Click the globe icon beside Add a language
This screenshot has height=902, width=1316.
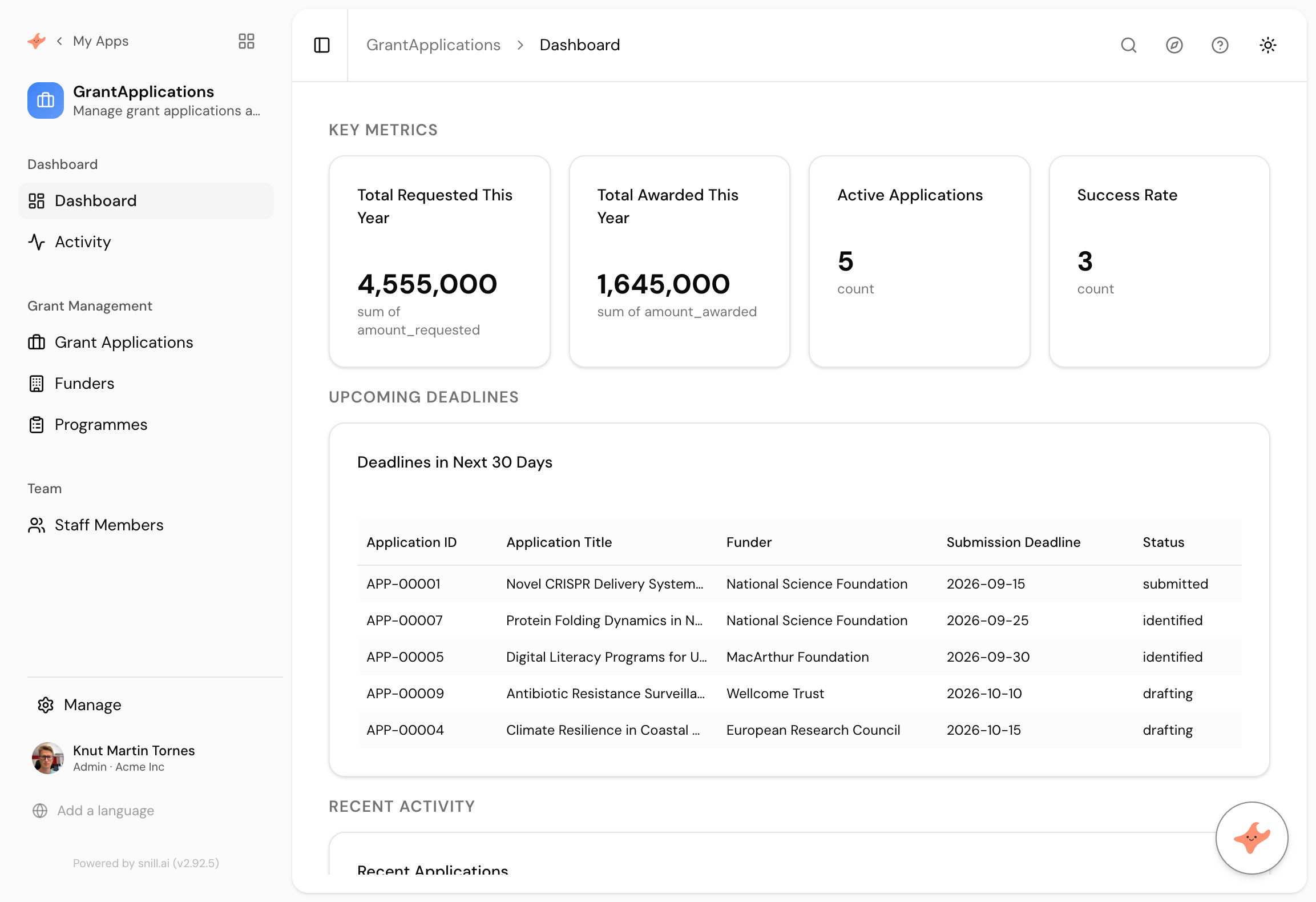point(40,811)
